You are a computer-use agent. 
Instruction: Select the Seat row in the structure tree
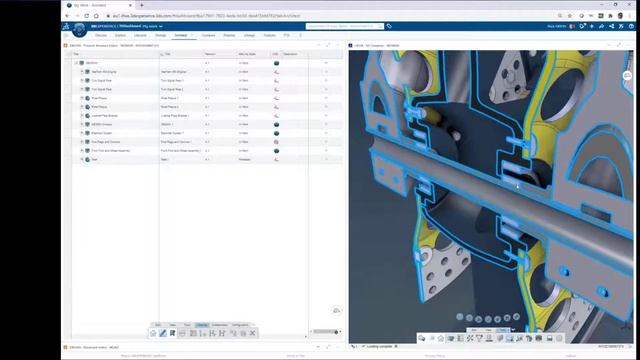[207, 160]
